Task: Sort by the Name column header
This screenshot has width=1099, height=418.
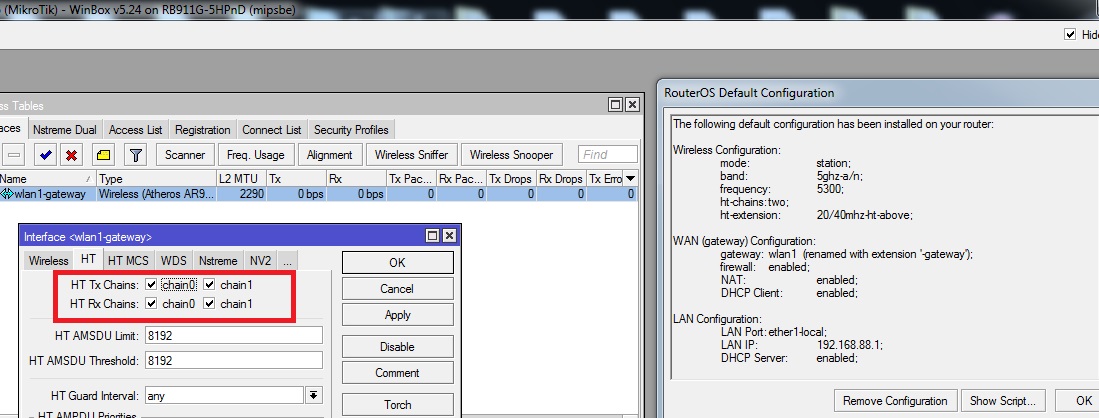Action: (47, 179)
